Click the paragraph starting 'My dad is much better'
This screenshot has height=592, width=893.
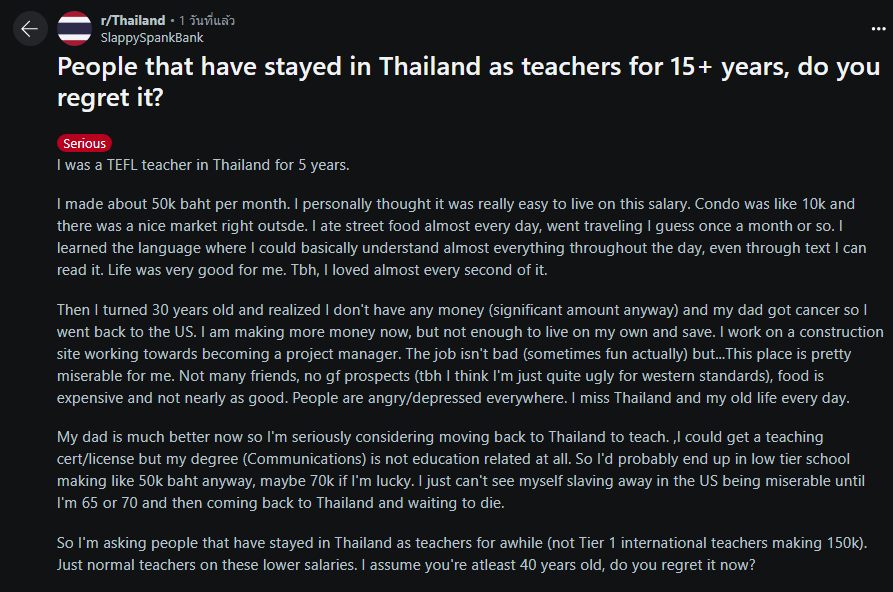pos(461,470)
